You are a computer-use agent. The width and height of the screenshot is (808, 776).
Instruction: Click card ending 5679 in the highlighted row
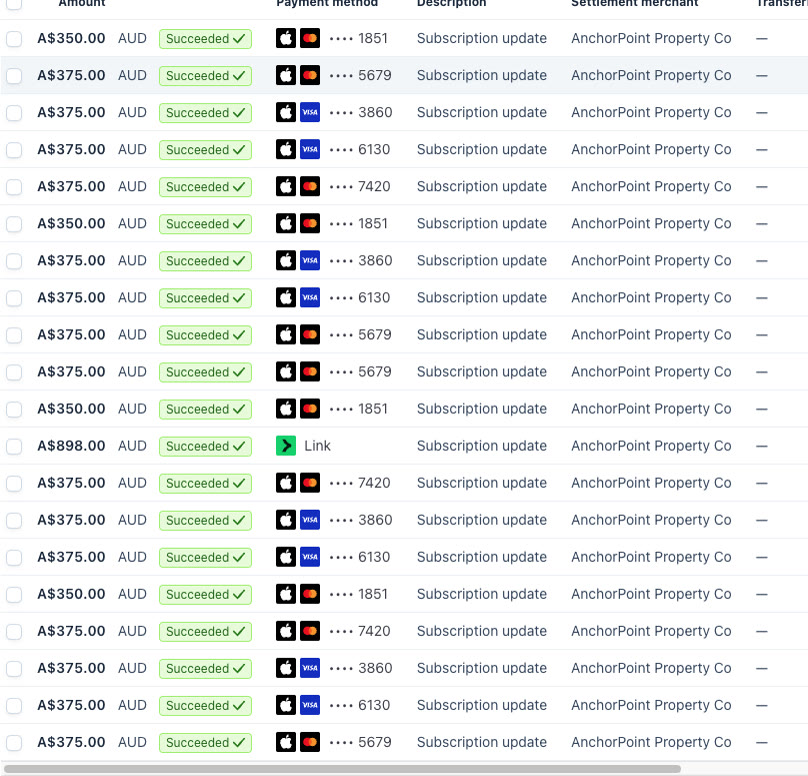360,75
